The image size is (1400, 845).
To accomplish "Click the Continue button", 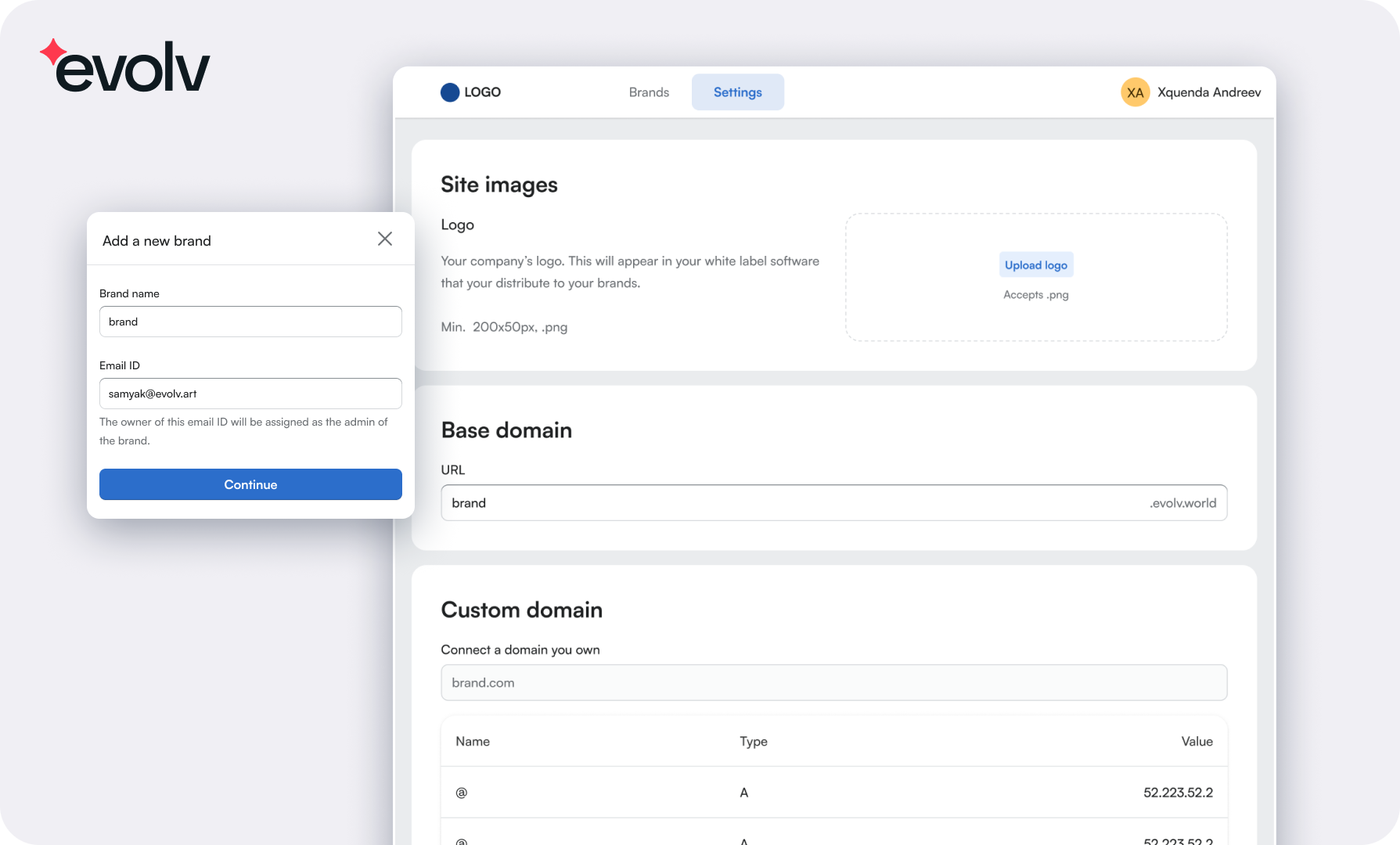I will [250, 484].
